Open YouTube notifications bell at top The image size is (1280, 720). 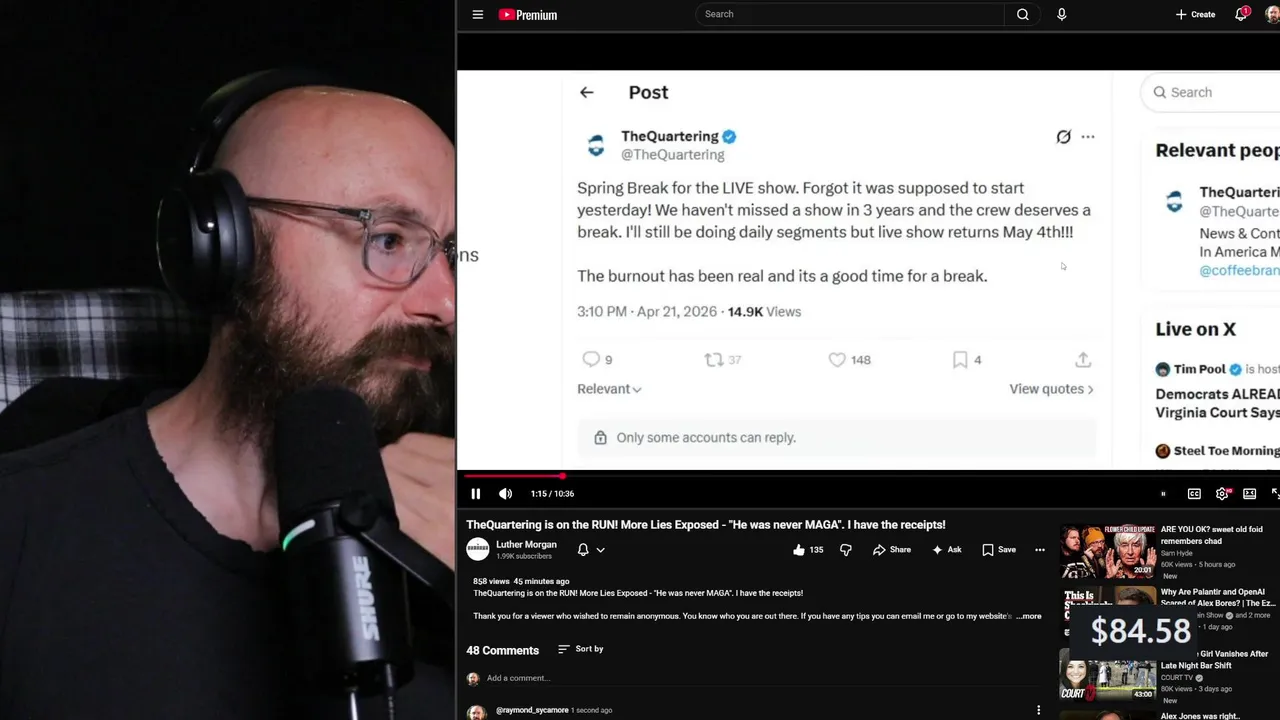click(1241, 14)
